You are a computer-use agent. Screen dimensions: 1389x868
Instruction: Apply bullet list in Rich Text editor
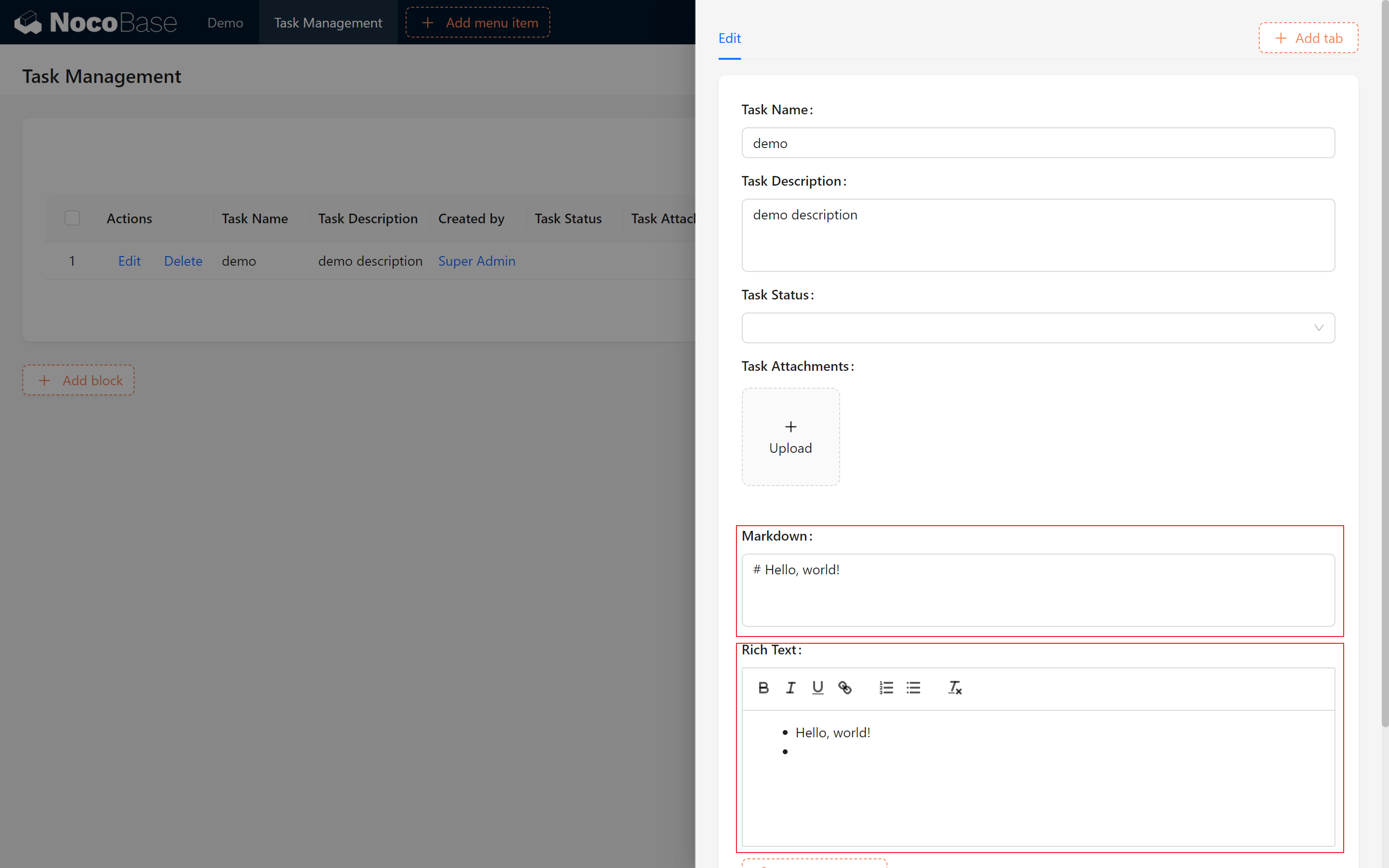coord(913,688)
